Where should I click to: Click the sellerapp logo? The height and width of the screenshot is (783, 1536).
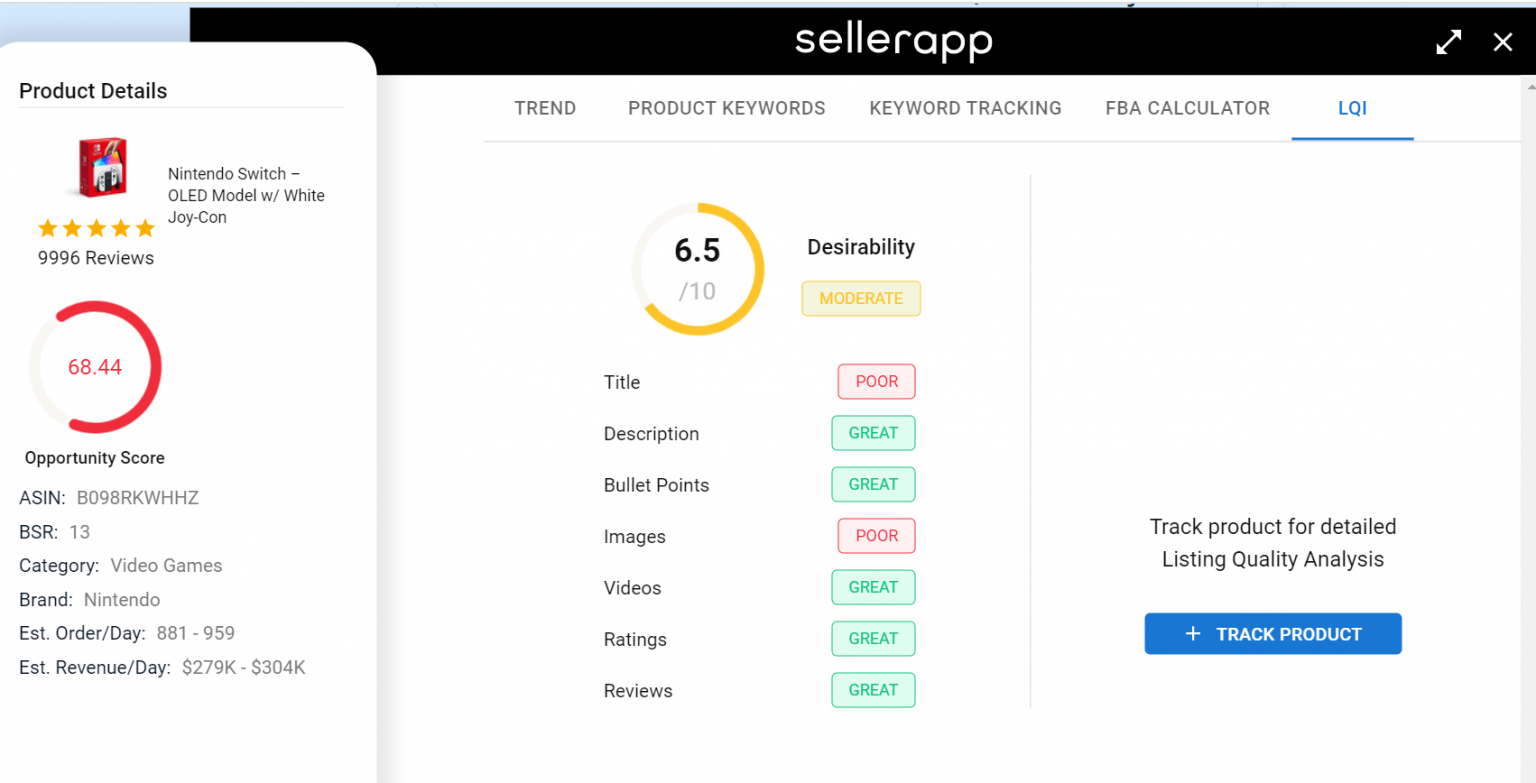pos(893,41)
